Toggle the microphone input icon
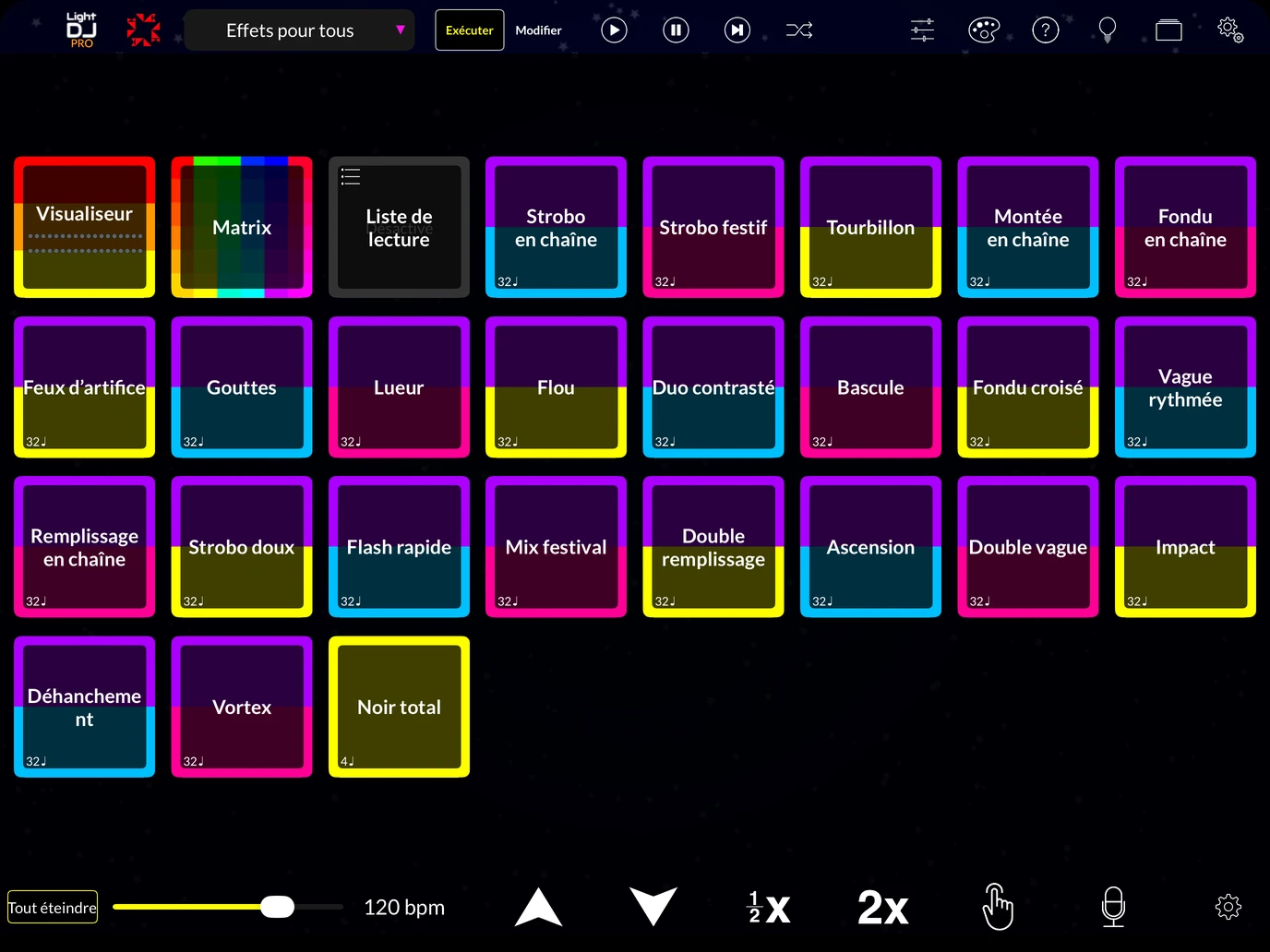This screenshot has width=1270, height=952. 1113,907
